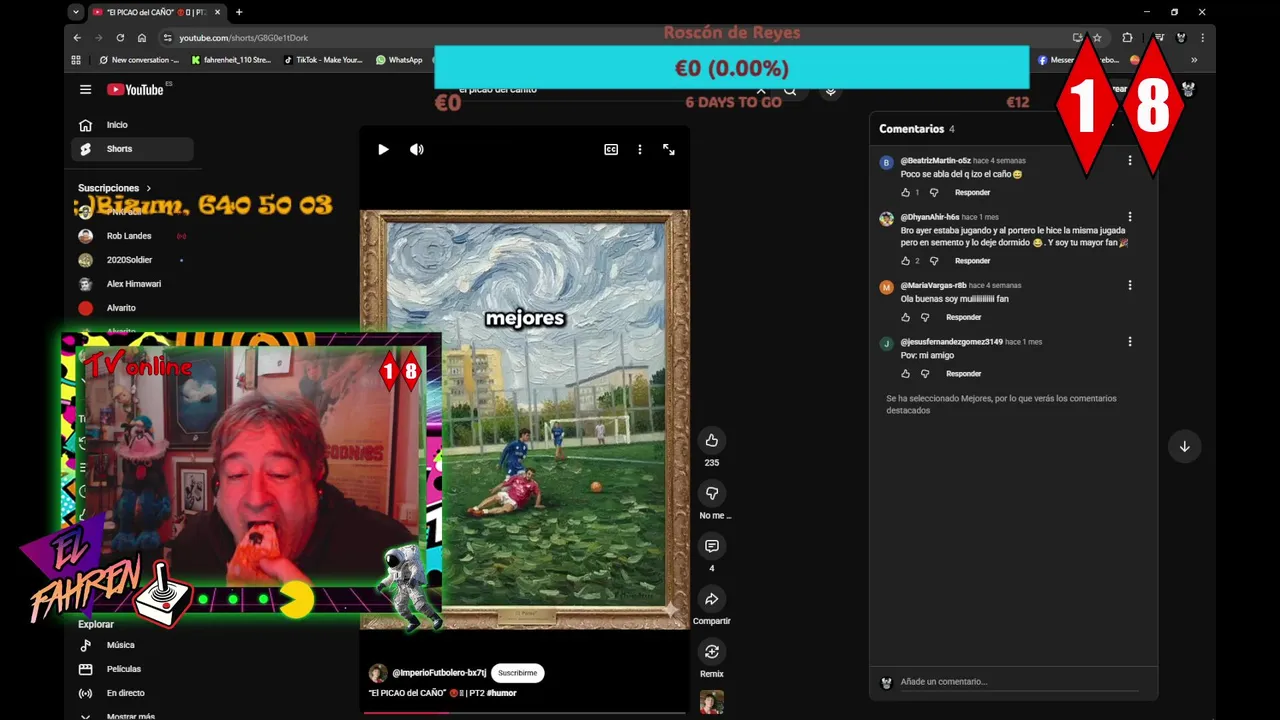The width and height of the screenshot is (1280, 720).
Task: Open the comments icon showing 4
Action: pos(712,546)
